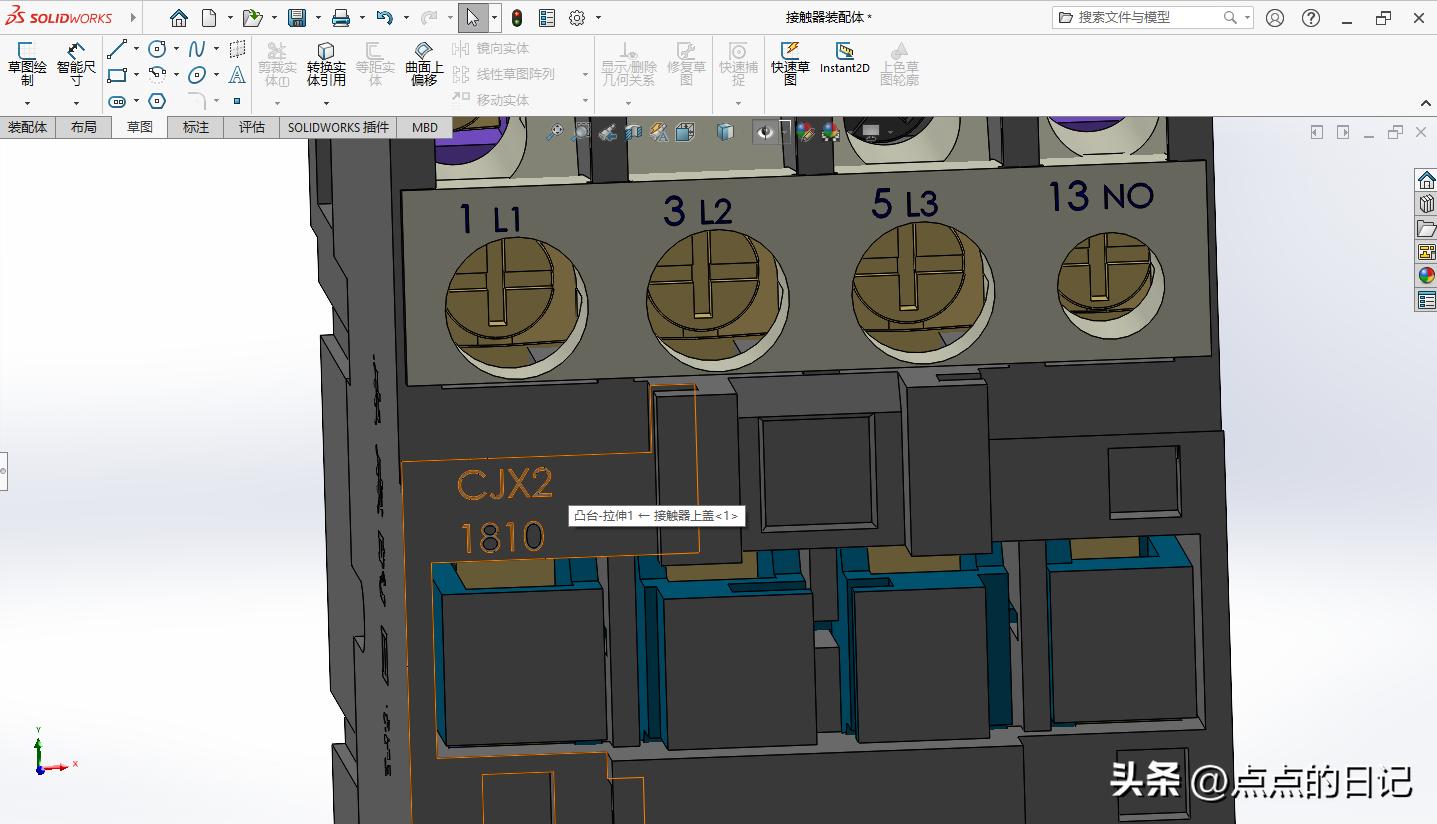The width and height of the screenshot is (1437, 824).
Task: Switch to the MBD tab
Action: [425, 127]
